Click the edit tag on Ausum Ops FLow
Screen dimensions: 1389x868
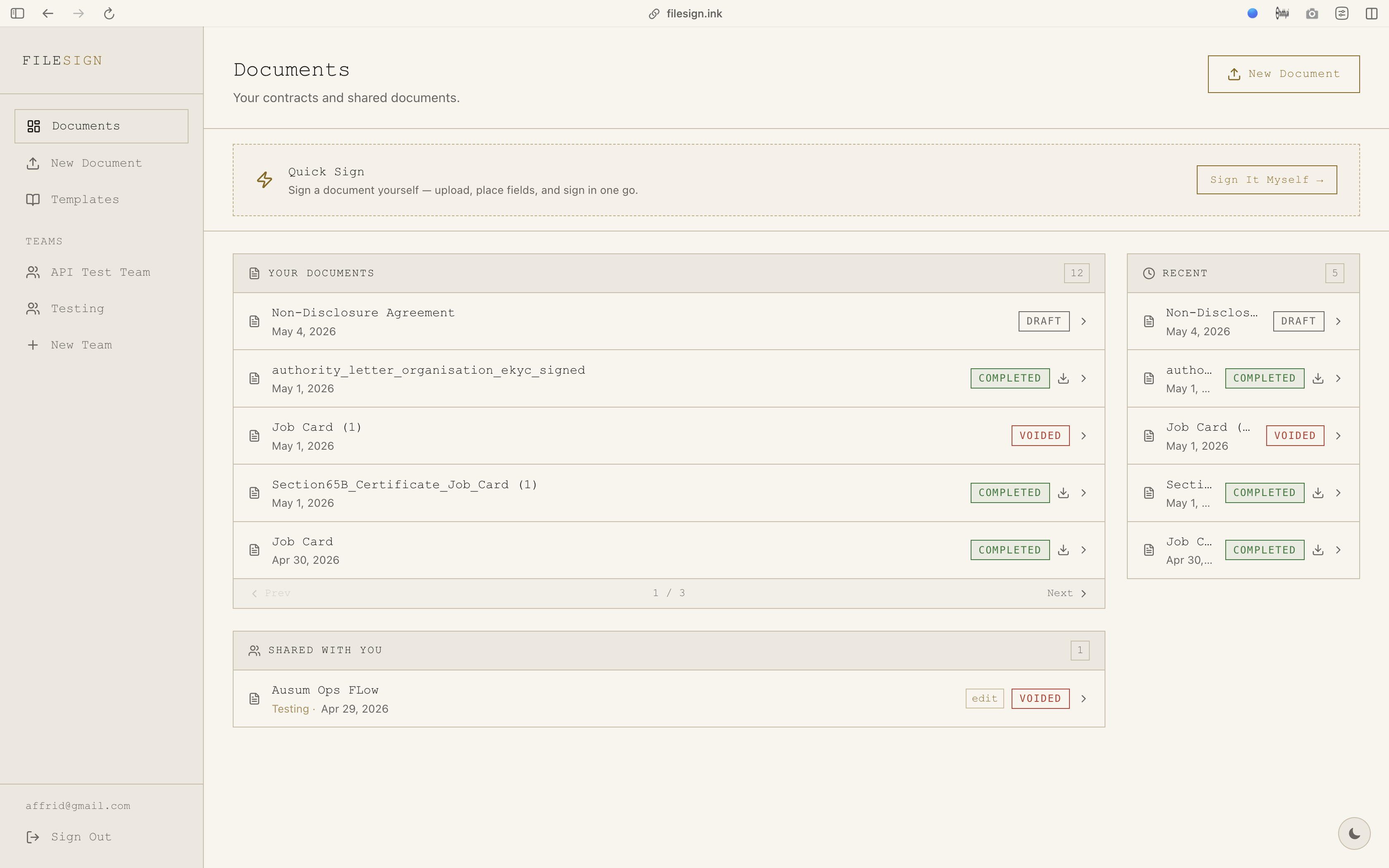984,699
